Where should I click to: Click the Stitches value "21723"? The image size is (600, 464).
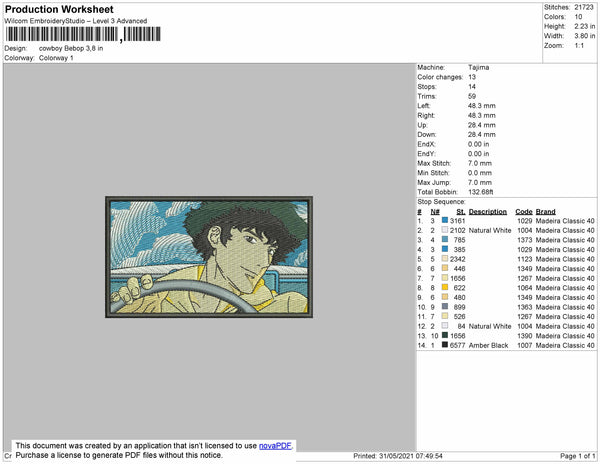(x=584, y=7)
